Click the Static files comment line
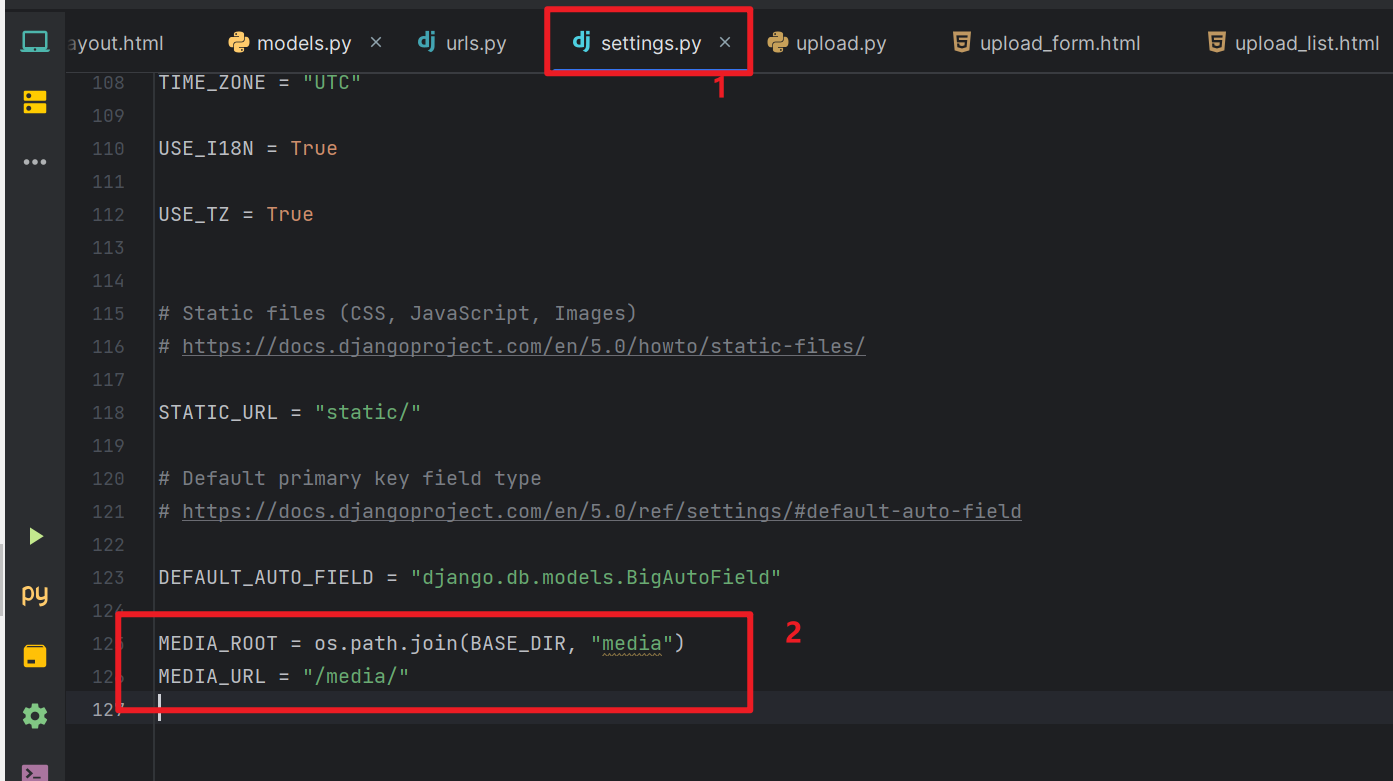The image size is (1393, 781). pyautogui.click(x=398, y=313)
